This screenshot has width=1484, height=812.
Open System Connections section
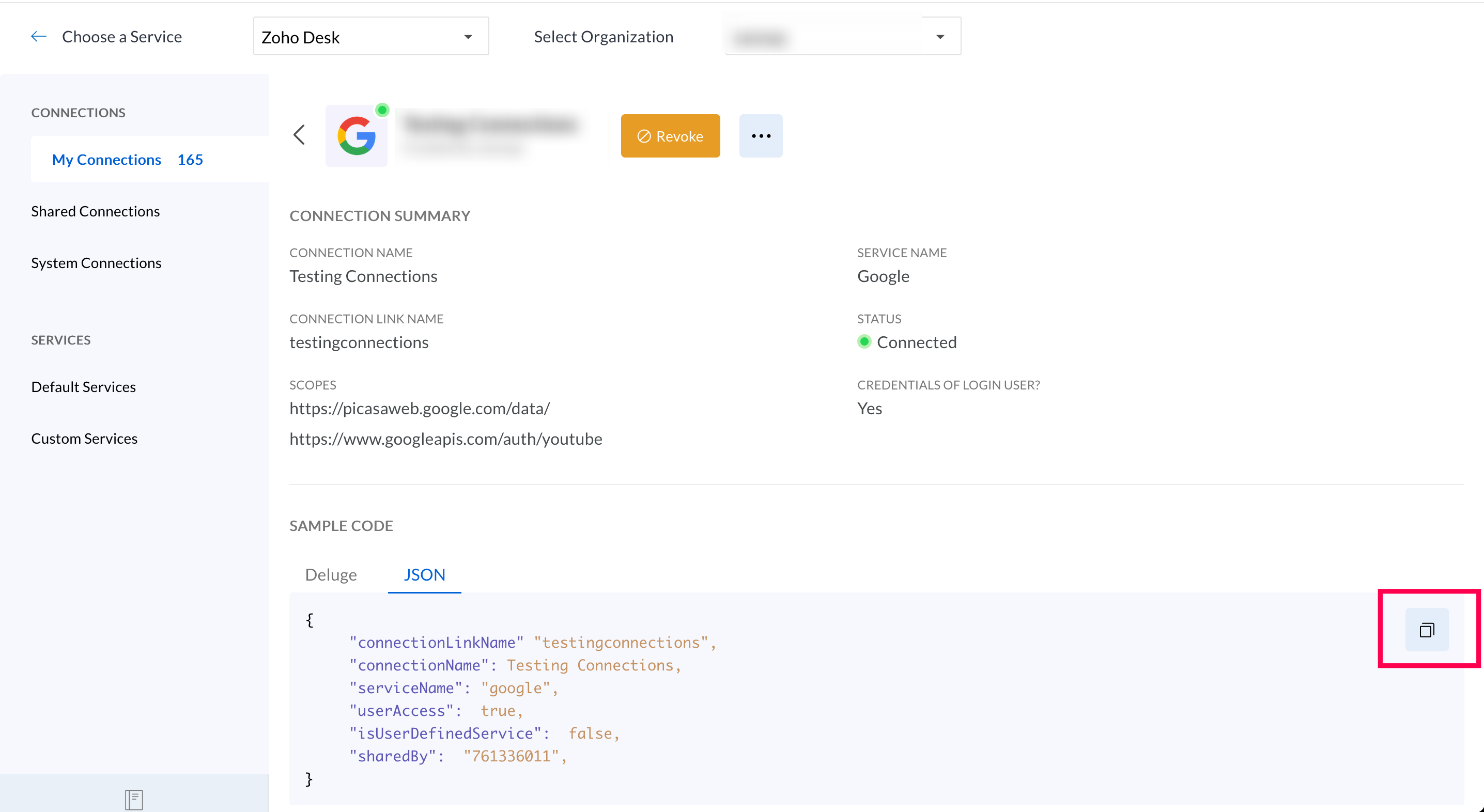click(x=96, y=263)
